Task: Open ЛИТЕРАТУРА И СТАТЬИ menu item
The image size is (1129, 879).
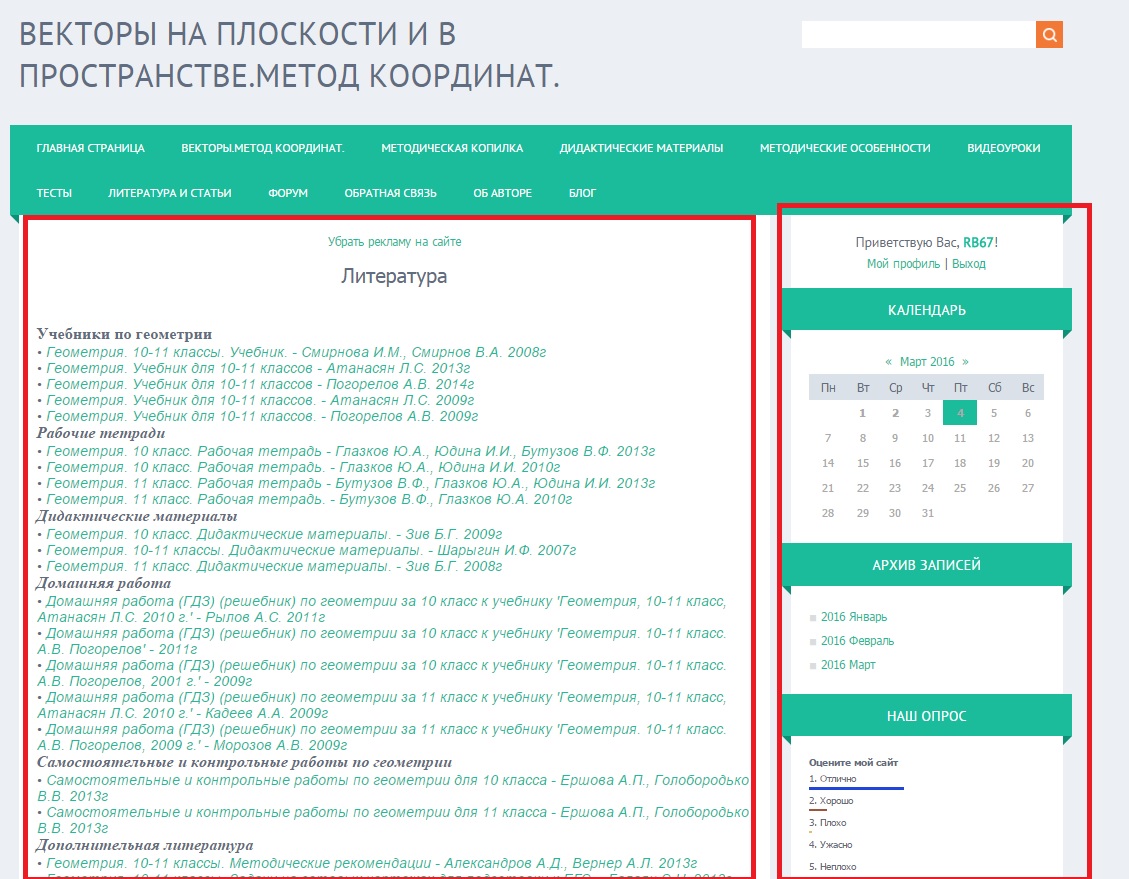Action: (x=170, y=193)
